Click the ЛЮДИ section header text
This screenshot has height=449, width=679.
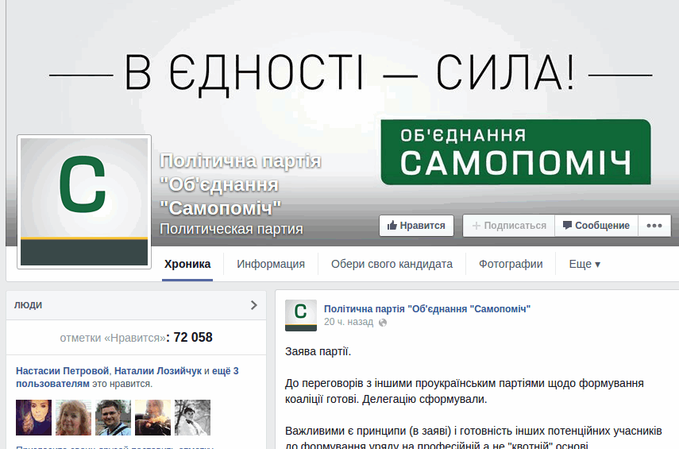point(28,305)
